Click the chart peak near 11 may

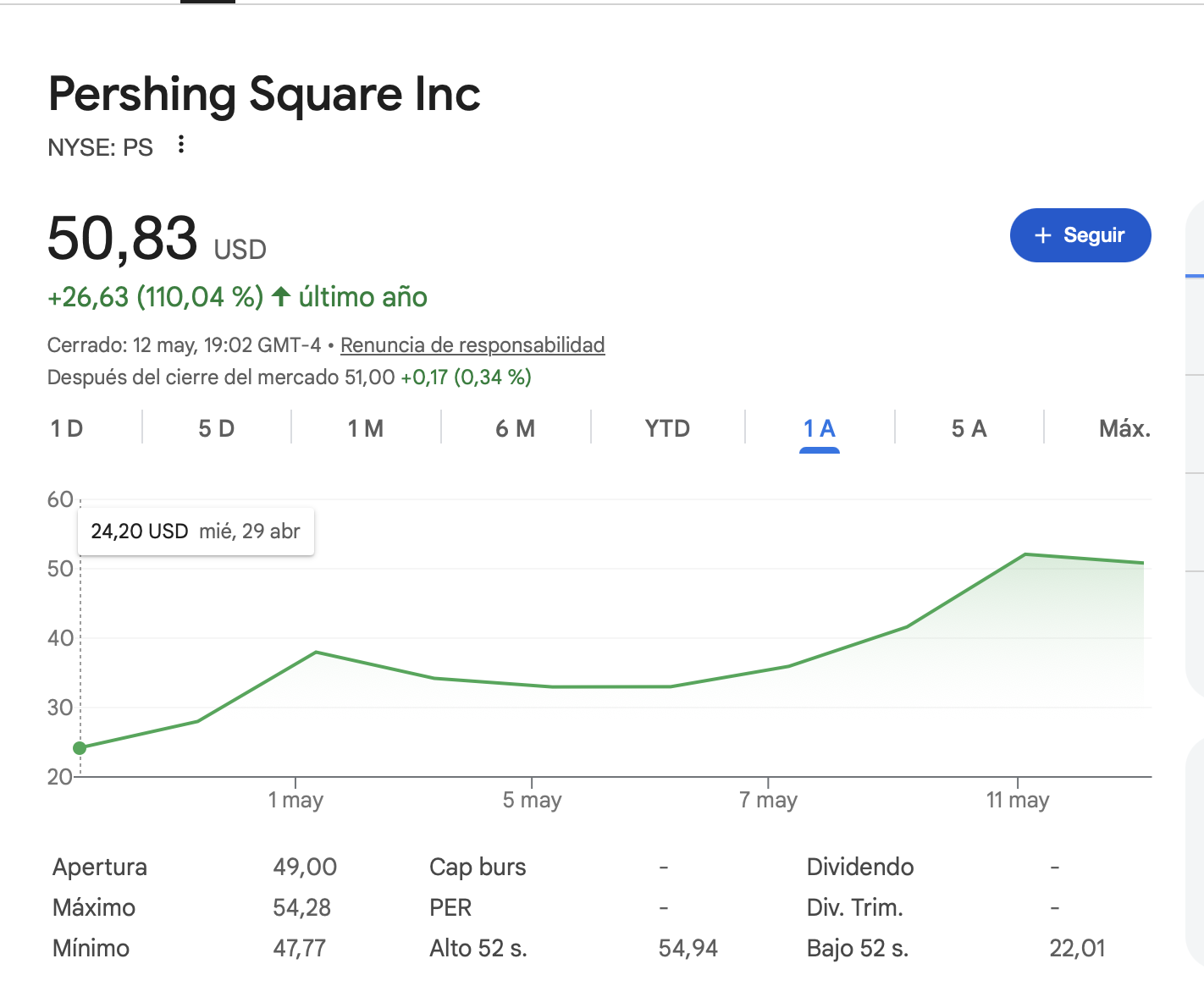click(1025, 554)
